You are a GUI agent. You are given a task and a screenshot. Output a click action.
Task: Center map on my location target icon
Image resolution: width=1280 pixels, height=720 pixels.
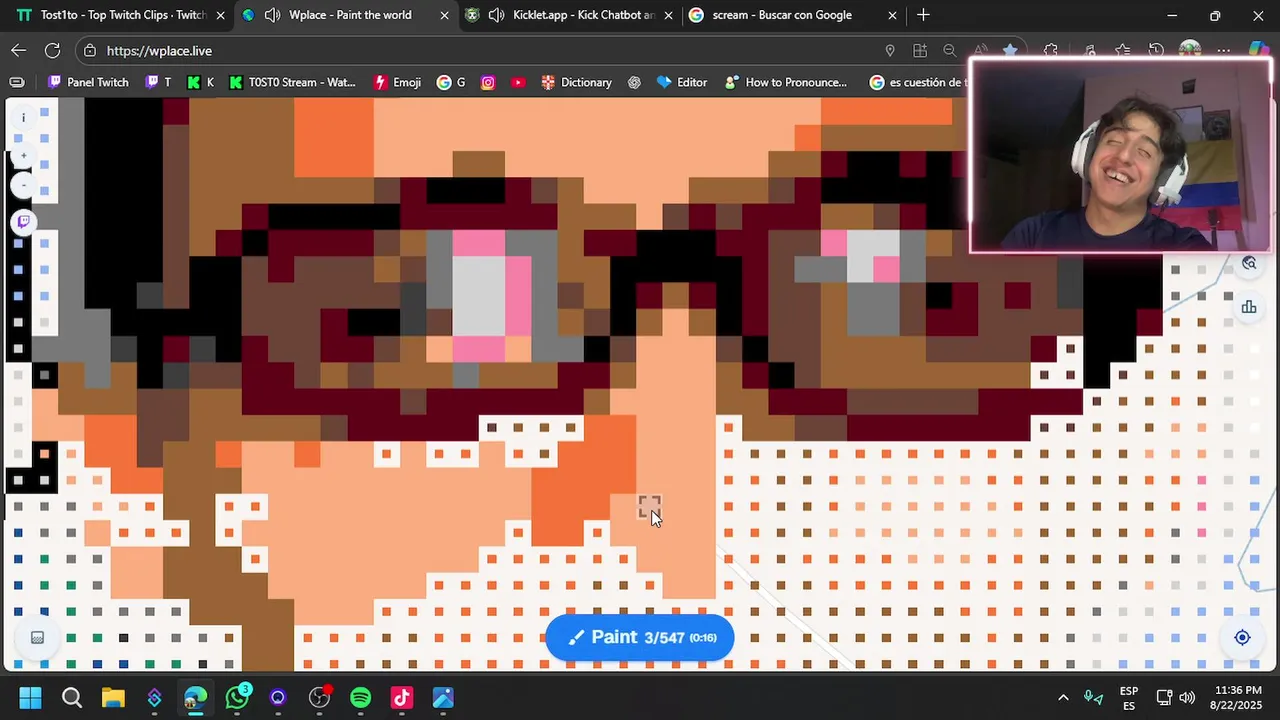(1242, 638)
